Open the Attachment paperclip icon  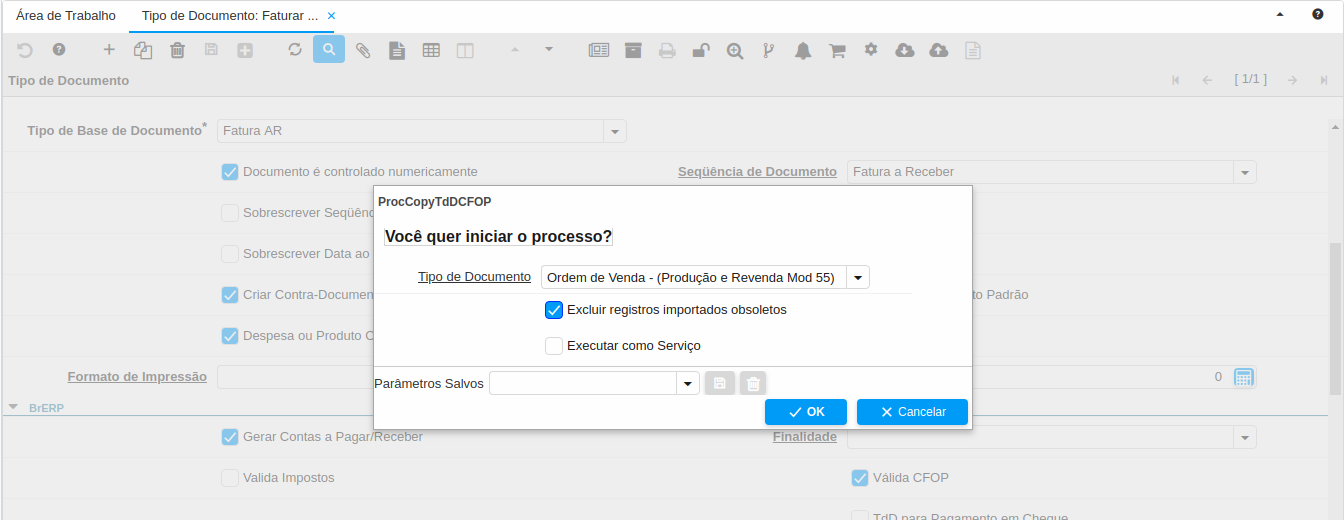click(363, 49)
